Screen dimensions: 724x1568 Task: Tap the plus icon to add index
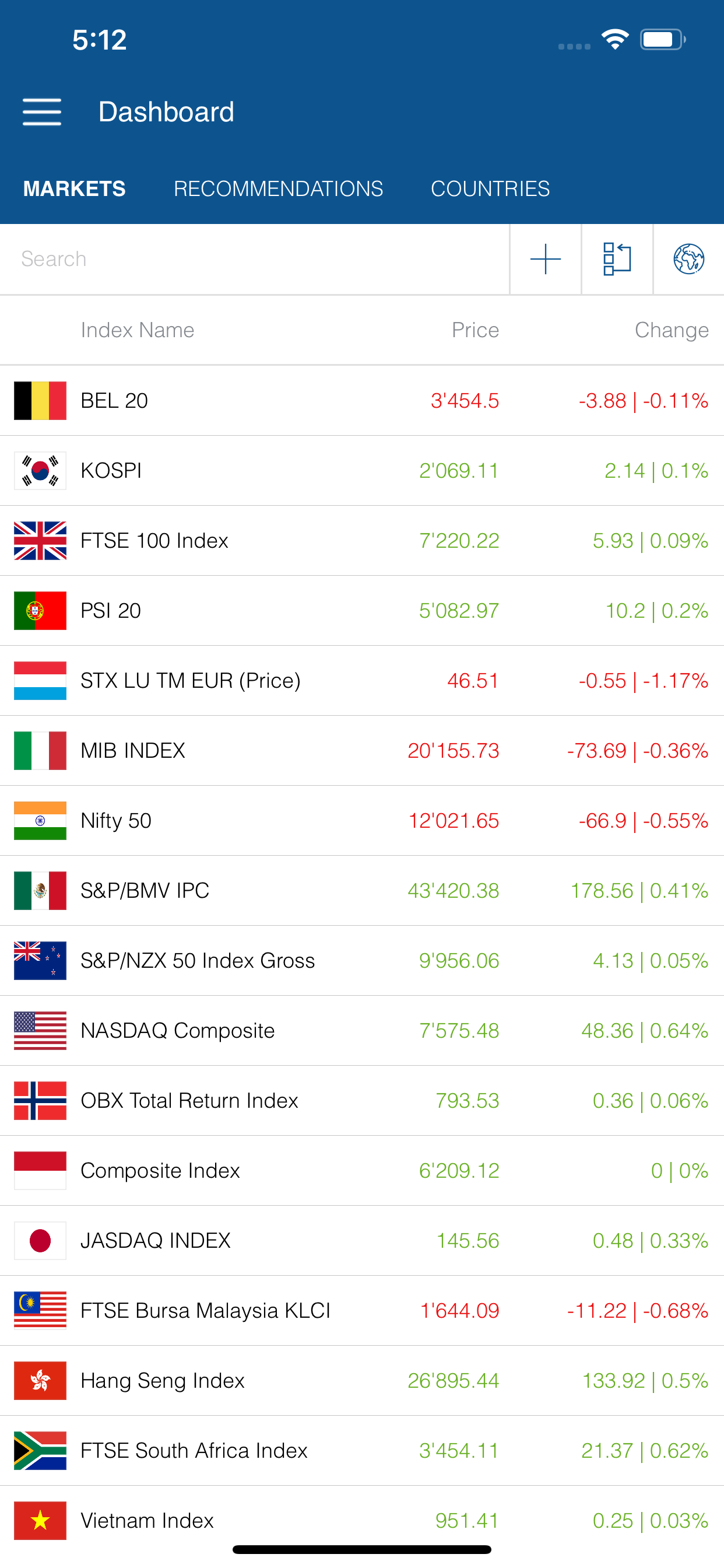(545, 260)
